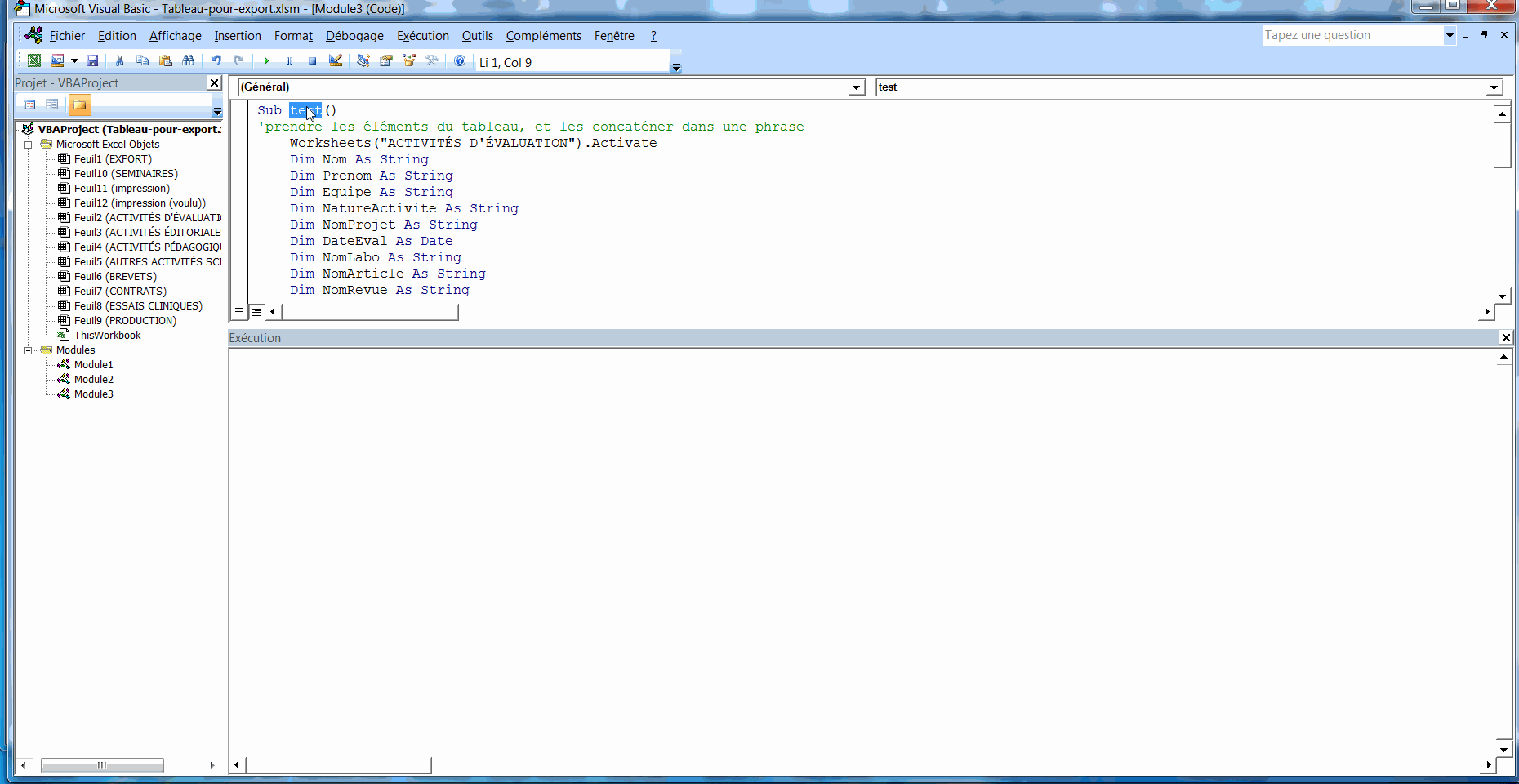
Task: Click Project panel horizontal scrollbar thumb
Action: tap(102, 765)
